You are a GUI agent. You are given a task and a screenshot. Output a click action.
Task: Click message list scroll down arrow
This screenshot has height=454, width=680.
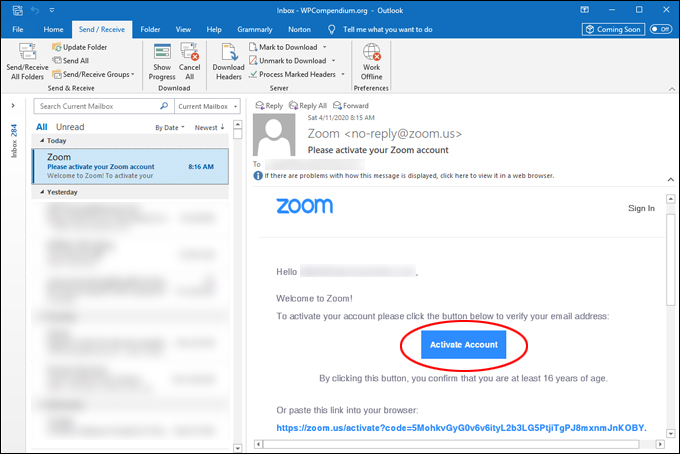click(238, 448)
